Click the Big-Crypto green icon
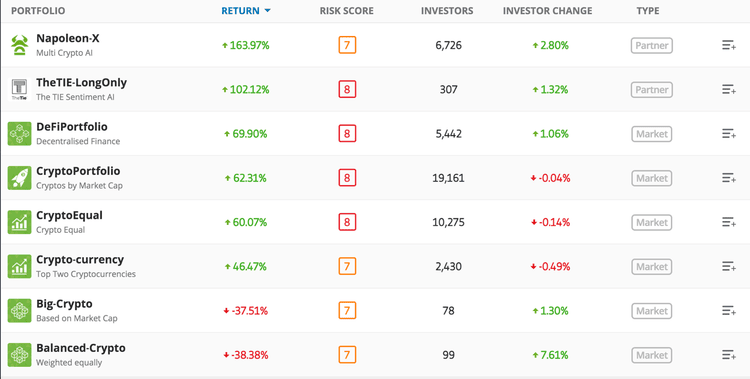This screenshot has height=379, width=750. point(20,311)
